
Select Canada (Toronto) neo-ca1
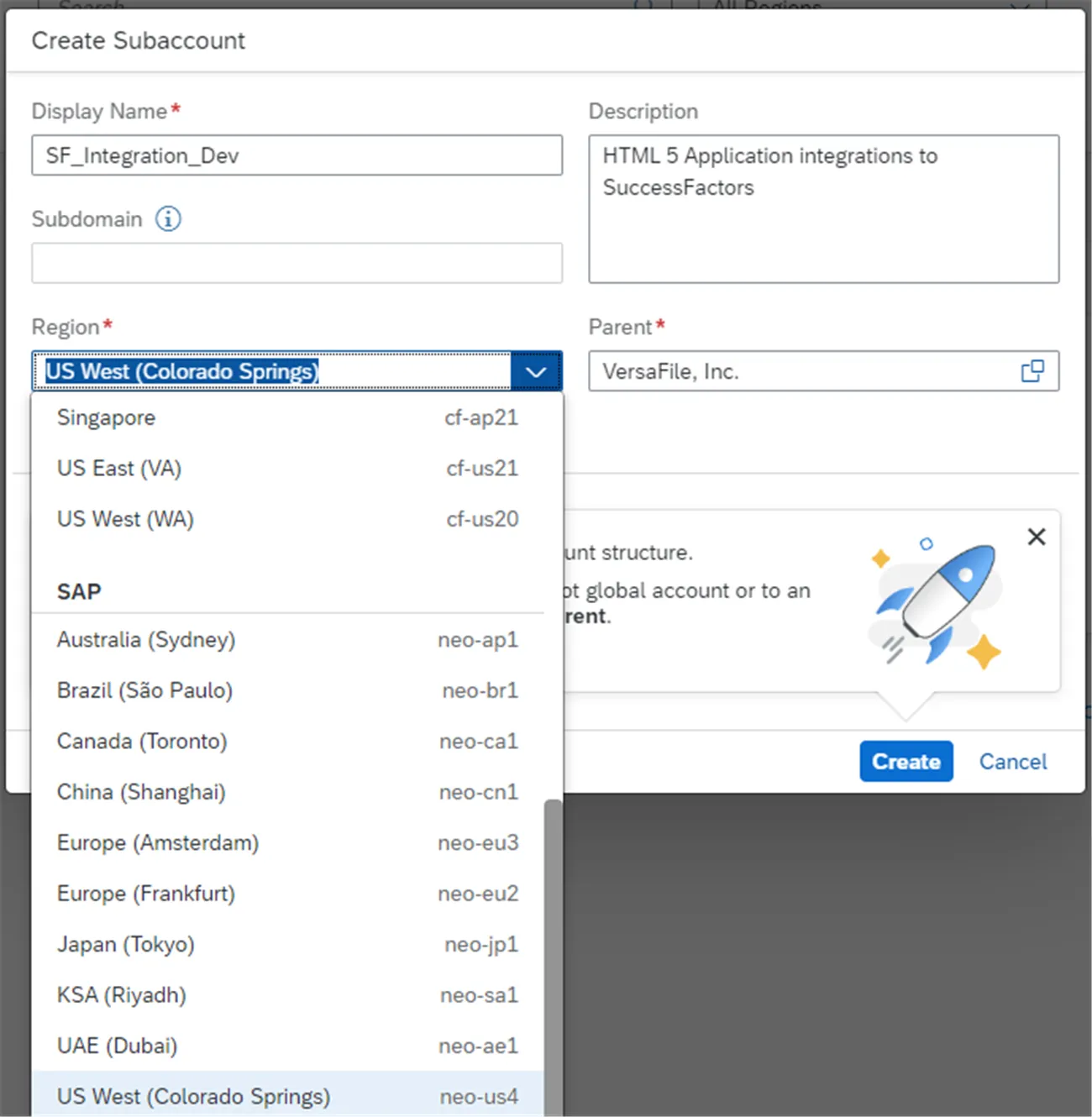coord(287,742)
